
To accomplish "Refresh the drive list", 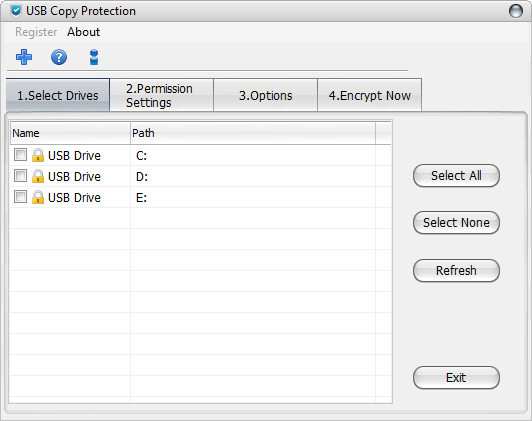I will click(x=456, y=271).
